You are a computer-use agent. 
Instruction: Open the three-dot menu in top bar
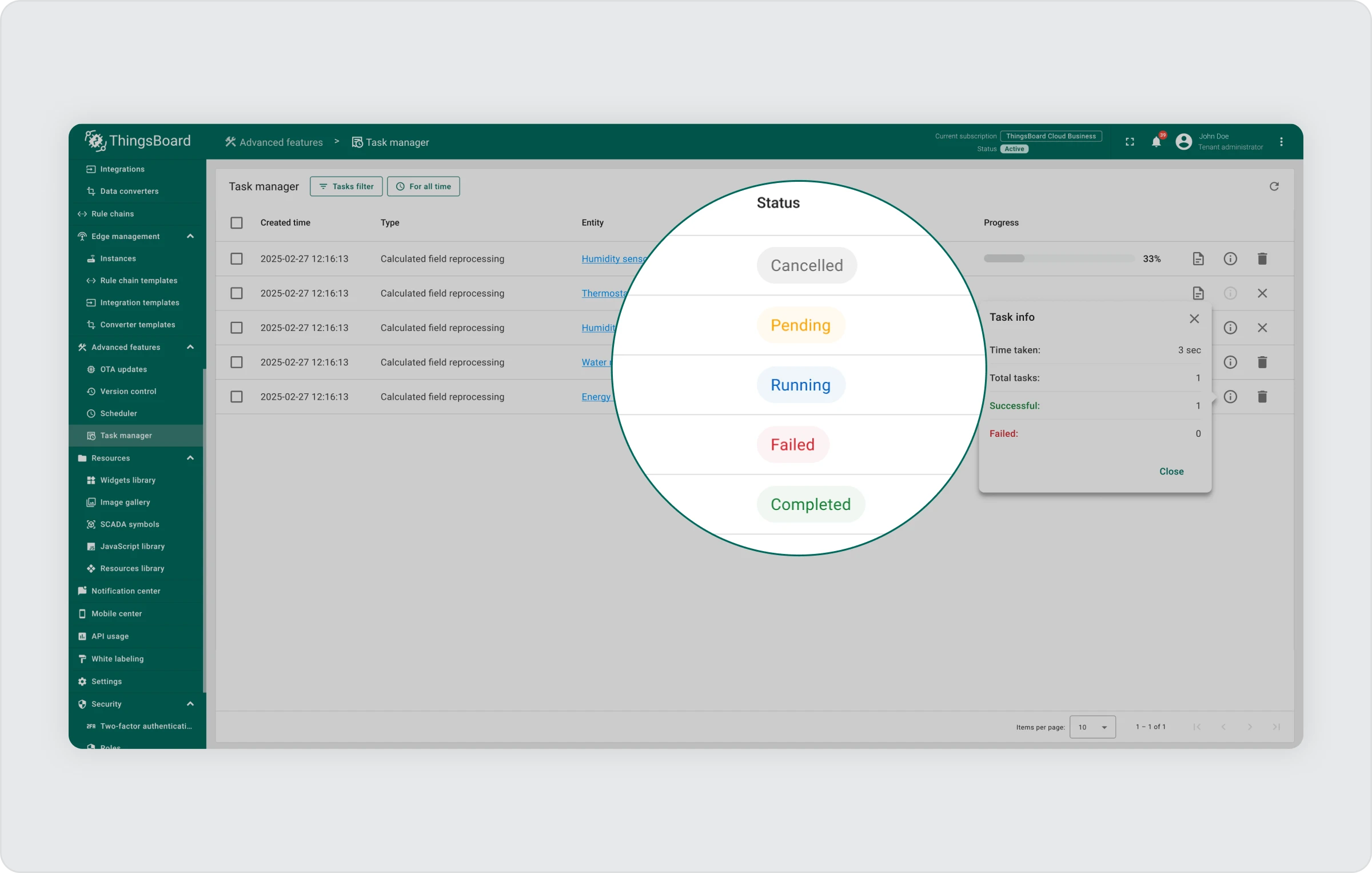click(1281, 142)
